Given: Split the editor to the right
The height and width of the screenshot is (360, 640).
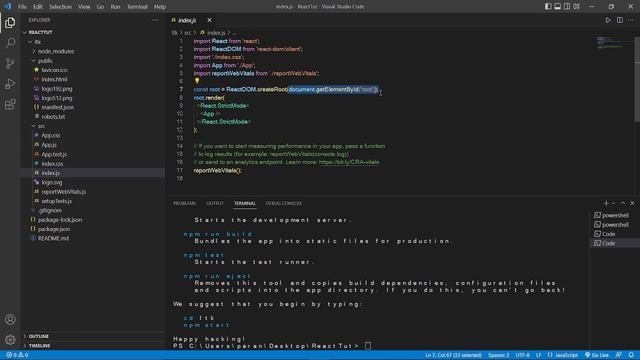Looking at the screenshot, I should click(x=620, y=20).
